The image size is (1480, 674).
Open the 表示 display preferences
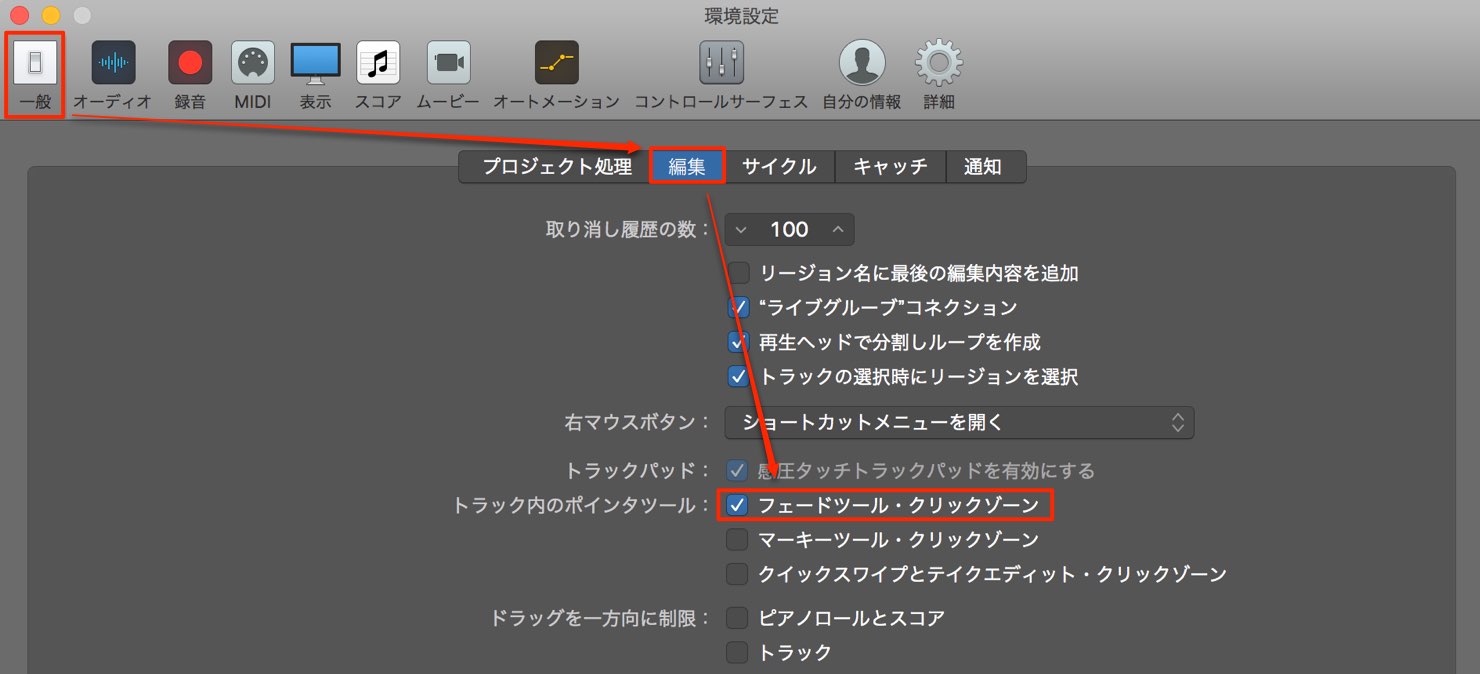(315, 75)
